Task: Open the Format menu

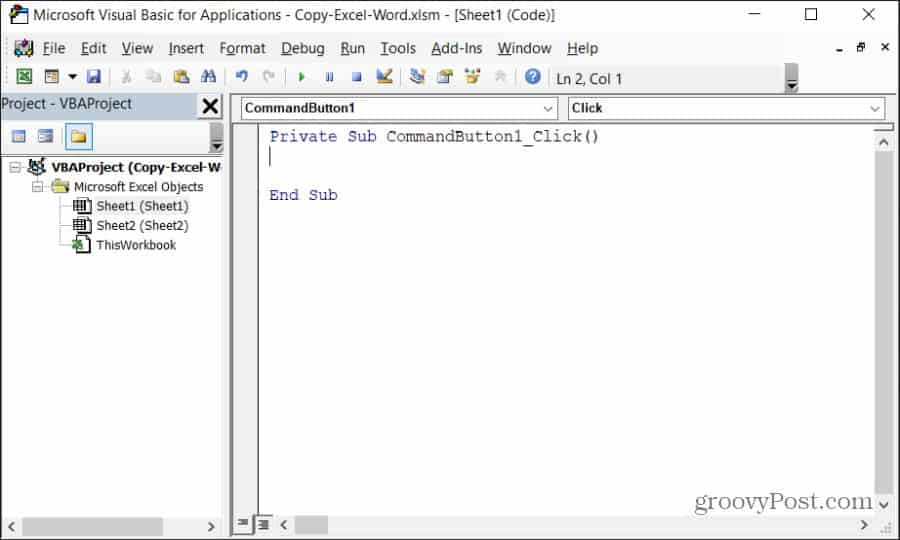Action: [x=242, y=49]
